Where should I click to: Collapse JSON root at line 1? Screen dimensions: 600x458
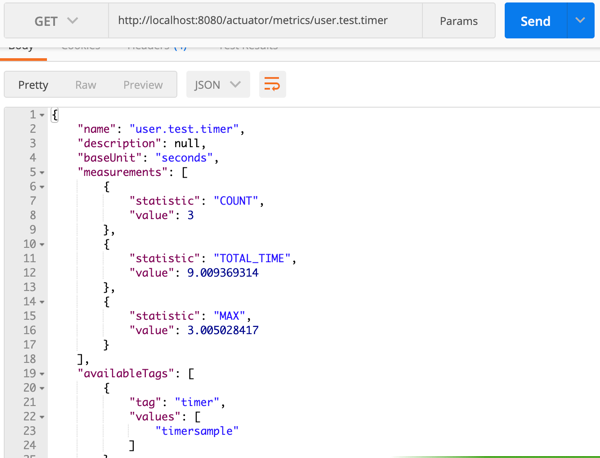pyautogui.click(x=42, y=115)
